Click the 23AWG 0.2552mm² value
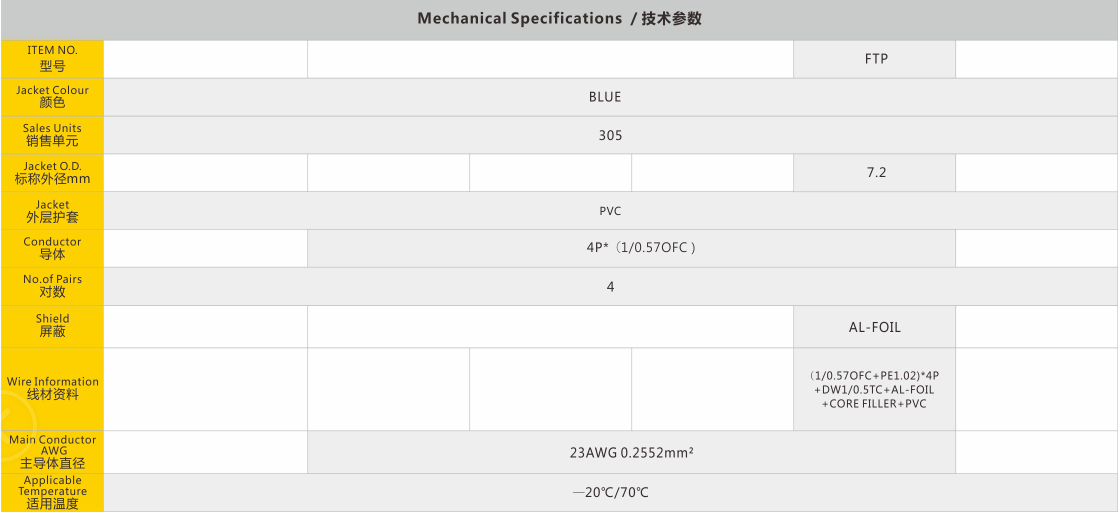The width and height of the screenshot is (1118, 514). coord(631,452)
